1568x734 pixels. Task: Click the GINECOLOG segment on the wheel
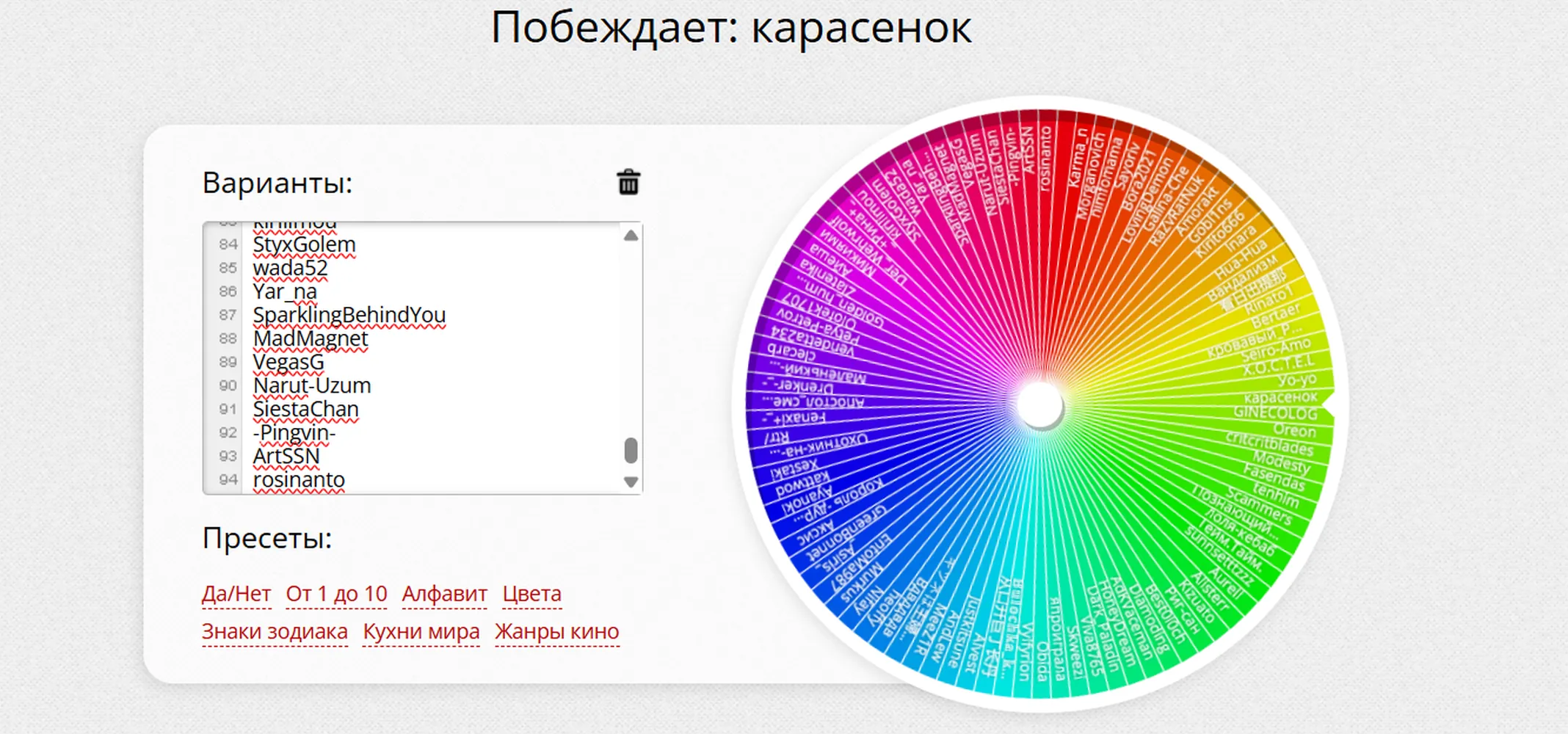(1275, 413)
